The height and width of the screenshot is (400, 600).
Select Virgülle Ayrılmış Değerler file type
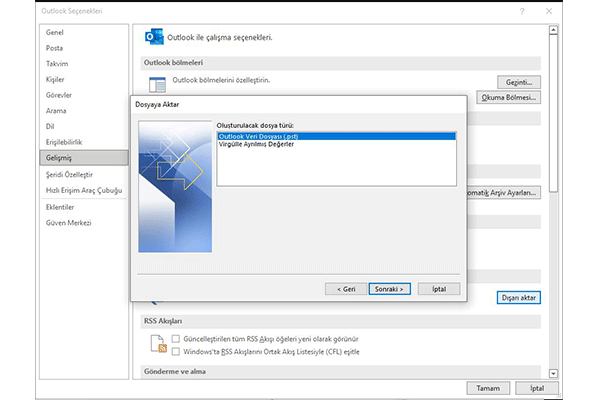point(336,144)
